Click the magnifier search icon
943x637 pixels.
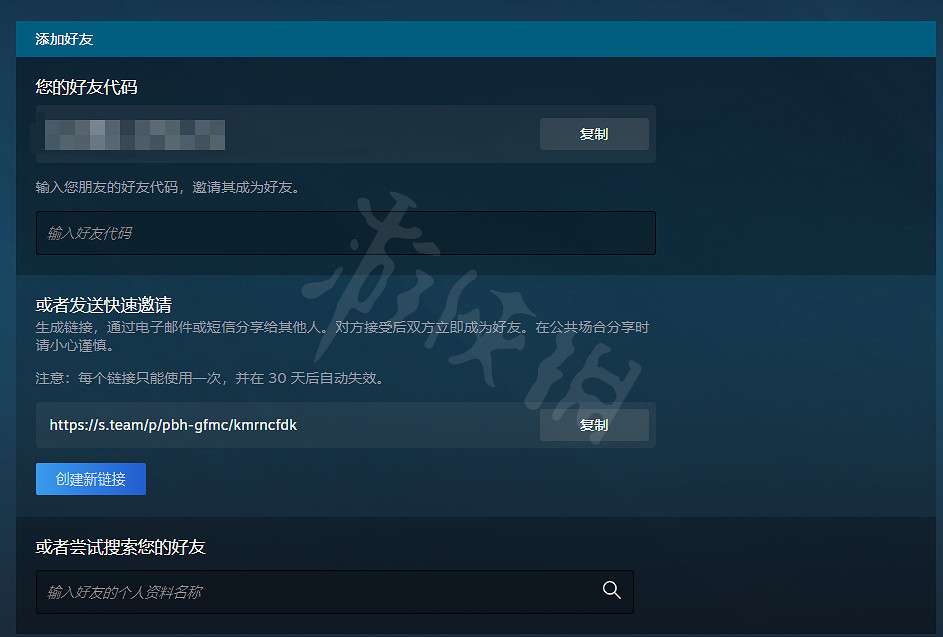pyautogui.click(x=612, y=590)
